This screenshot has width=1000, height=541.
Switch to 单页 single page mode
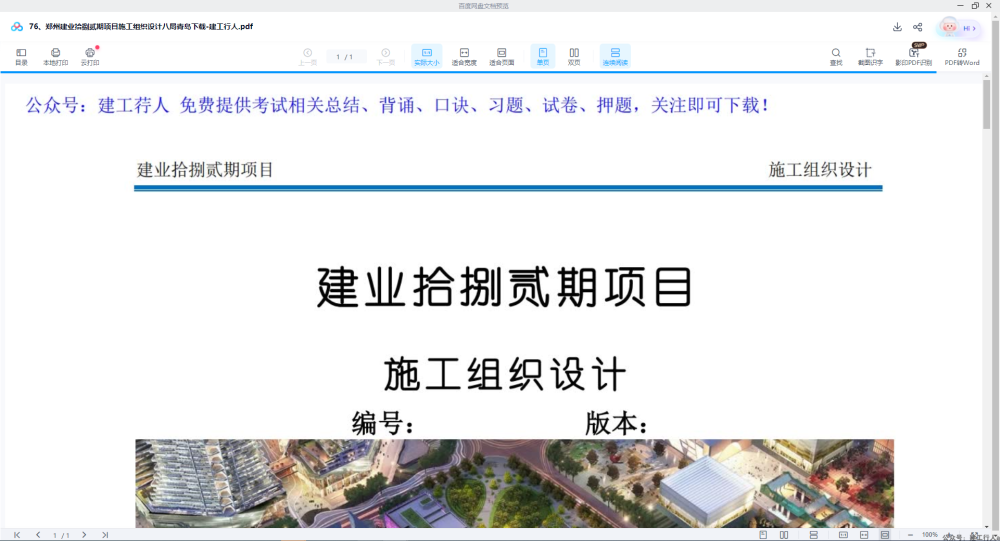tap(543, 56)
